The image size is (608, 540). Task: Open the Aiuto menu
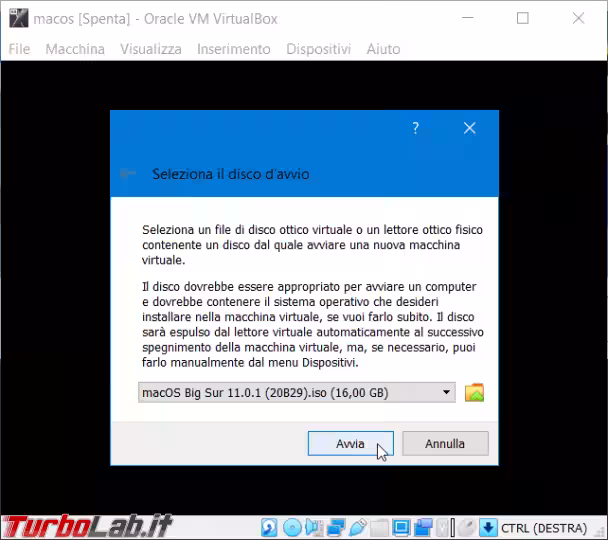[383, 49]
